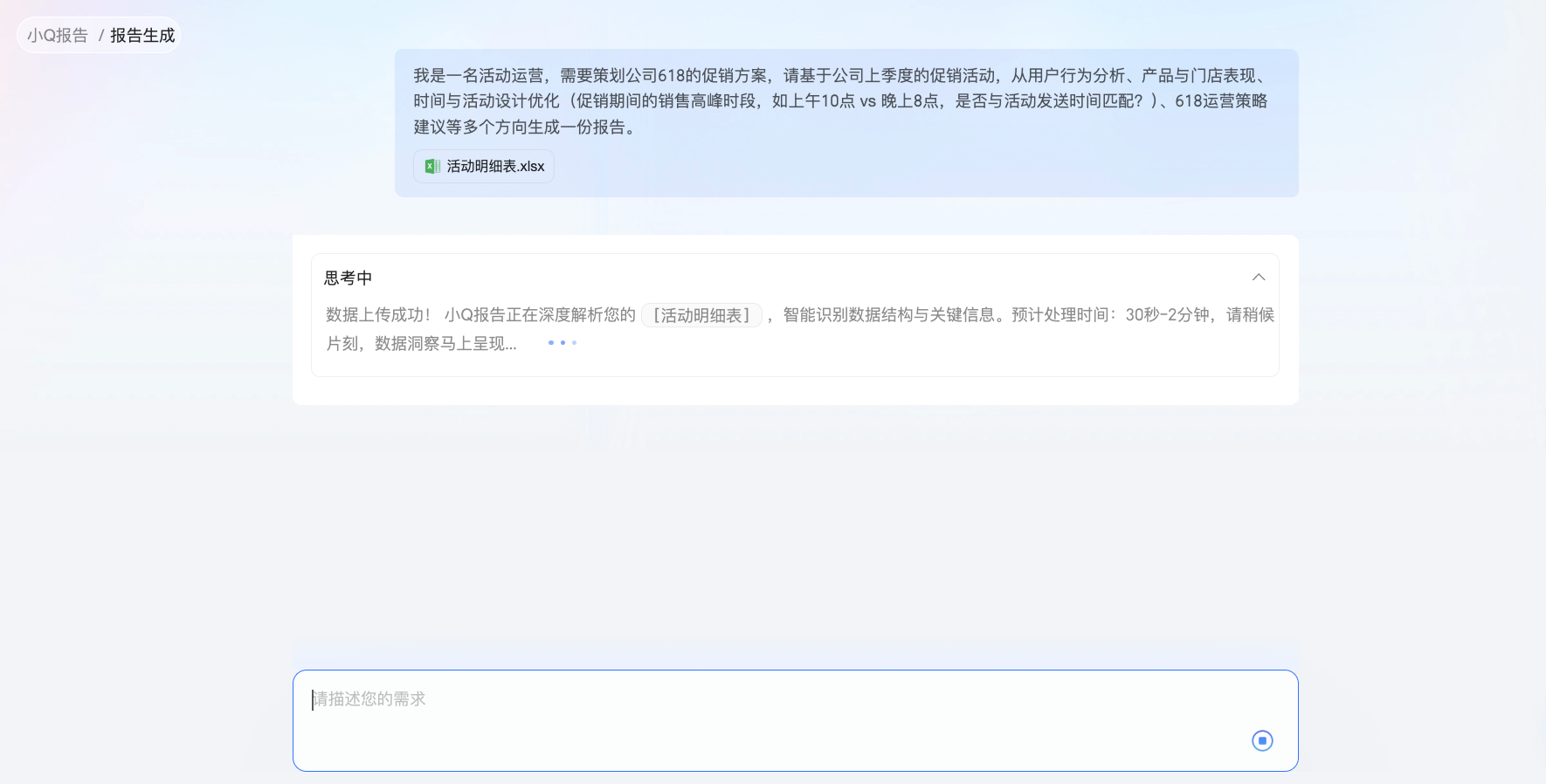Click the animated loading dots indicator
The height and width of the screenshot is (784, 1546).
click(x=562, y=343)
